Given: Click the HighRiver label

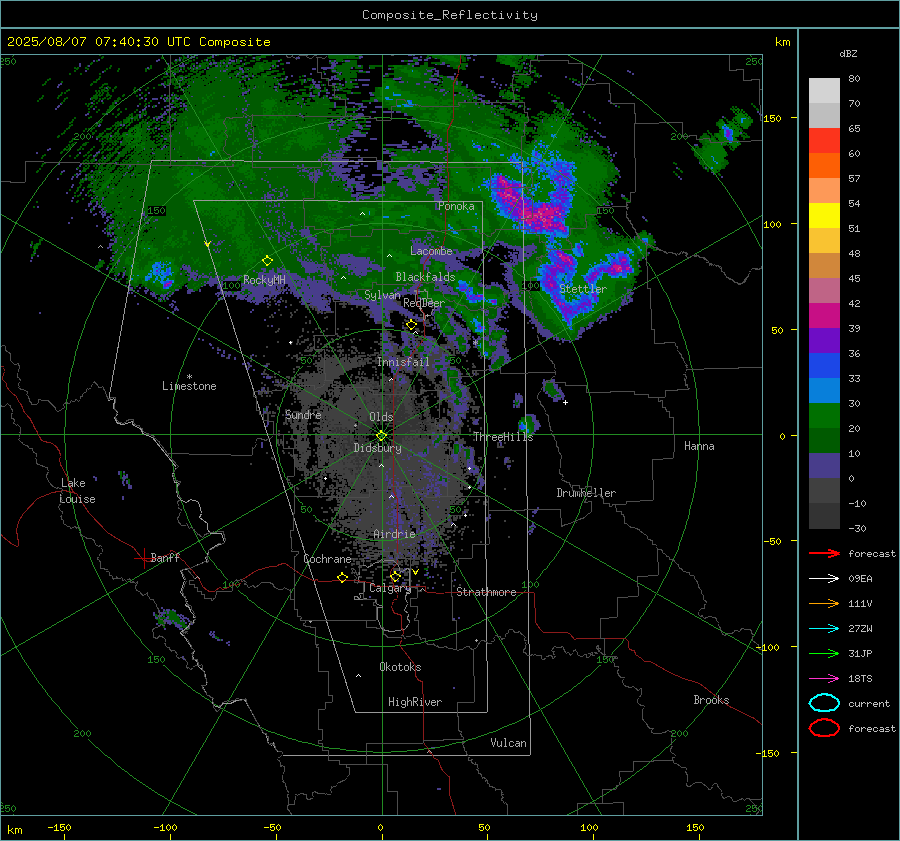Looking at the screenshot, I should tap(415, 702).
